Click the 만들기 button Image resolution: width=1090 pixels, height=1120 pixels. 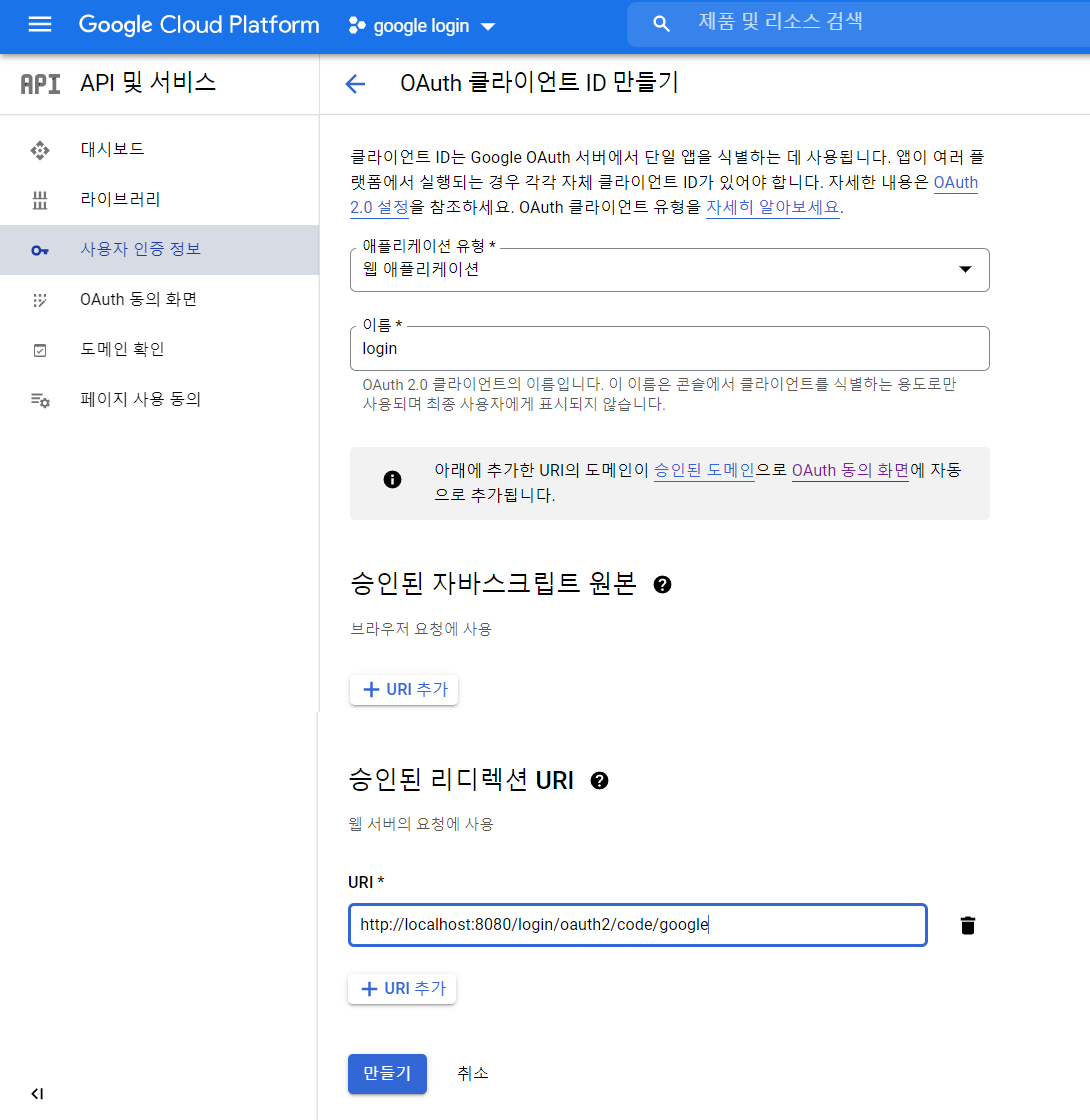pos(387,1074)
